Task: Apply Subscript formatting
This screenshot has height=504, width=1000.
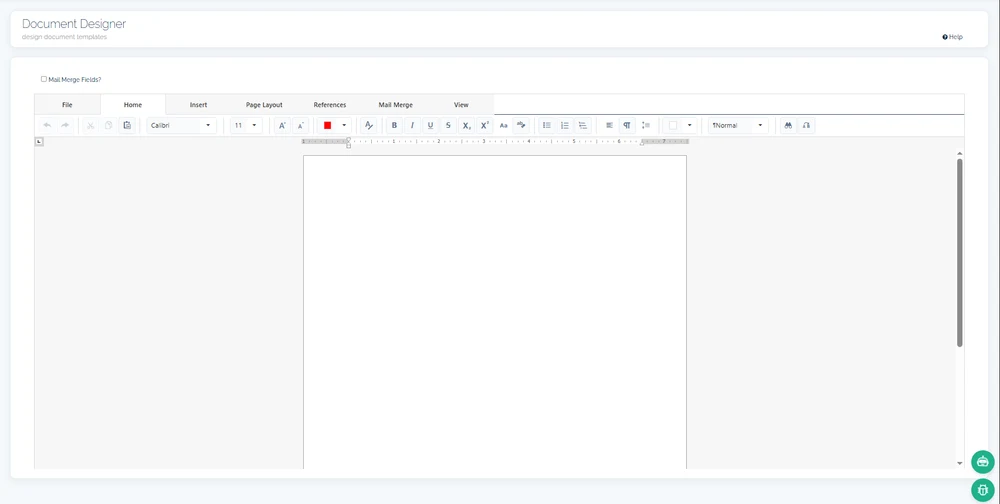Action: click(x=467, y=126)
